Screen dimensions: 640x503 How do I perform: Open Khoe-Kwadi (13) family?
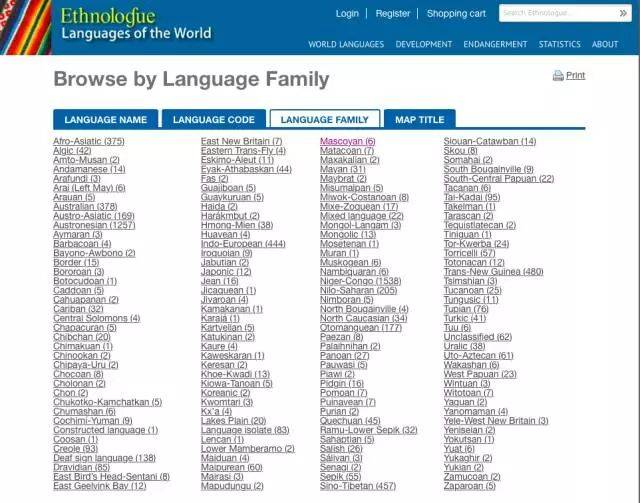coord(236,374)
